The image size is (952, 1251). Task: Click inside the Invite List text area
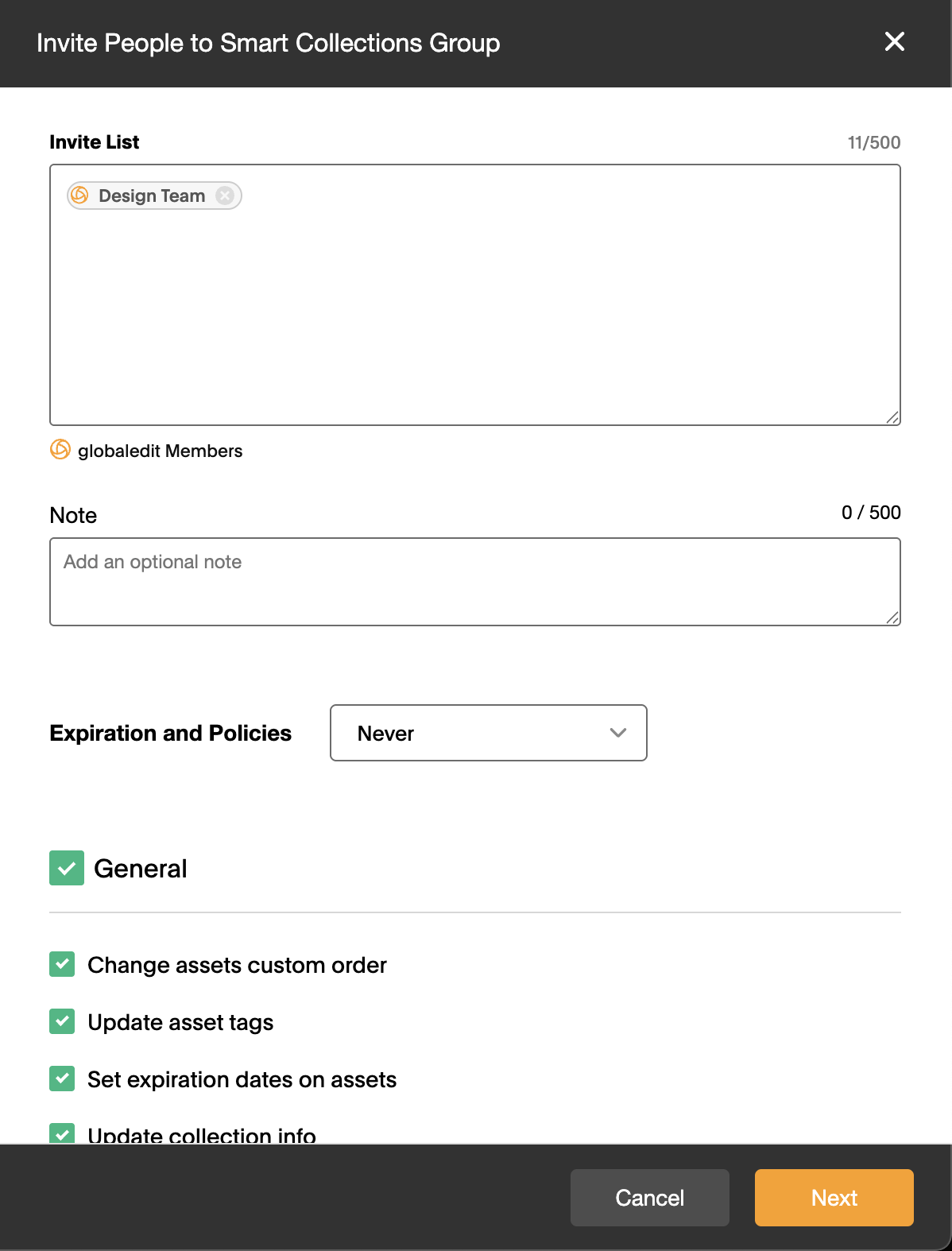[x=475, y=318]
